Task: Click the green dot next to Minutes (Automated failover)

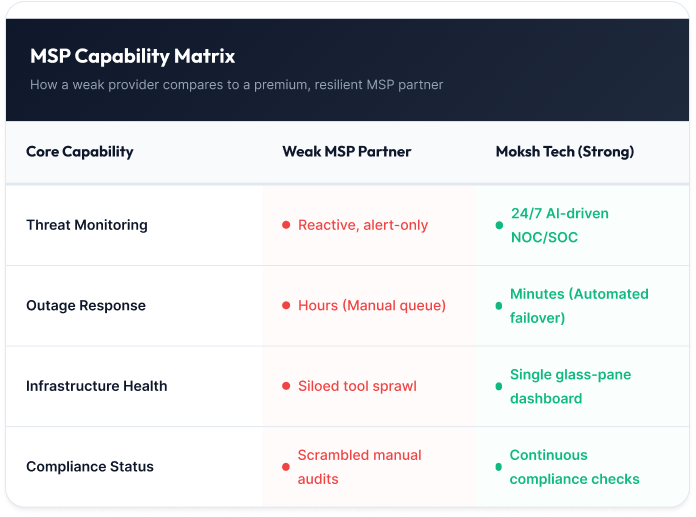Action: pyautogui.click(x=498, y=306)
